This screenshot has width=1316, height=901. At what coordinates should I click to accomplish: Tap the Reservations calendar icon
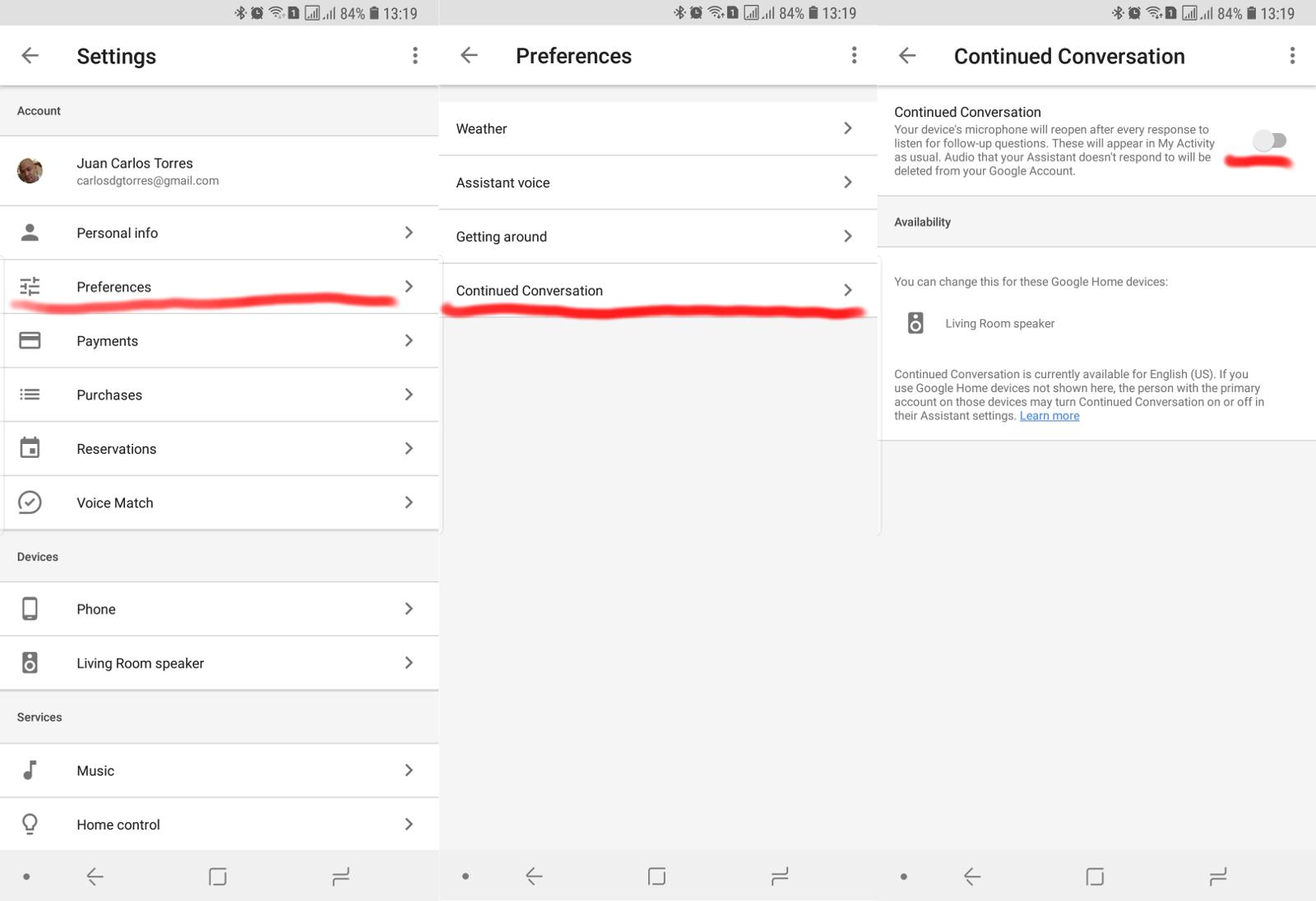pyautogui.click(x=30, y=448)
